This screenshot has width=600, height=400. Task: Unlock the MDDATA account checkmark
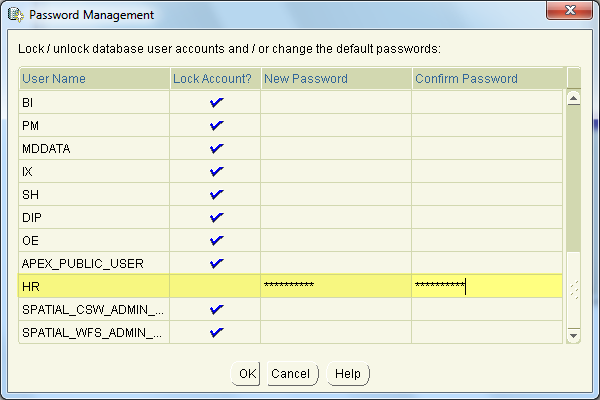pos(217,148)
